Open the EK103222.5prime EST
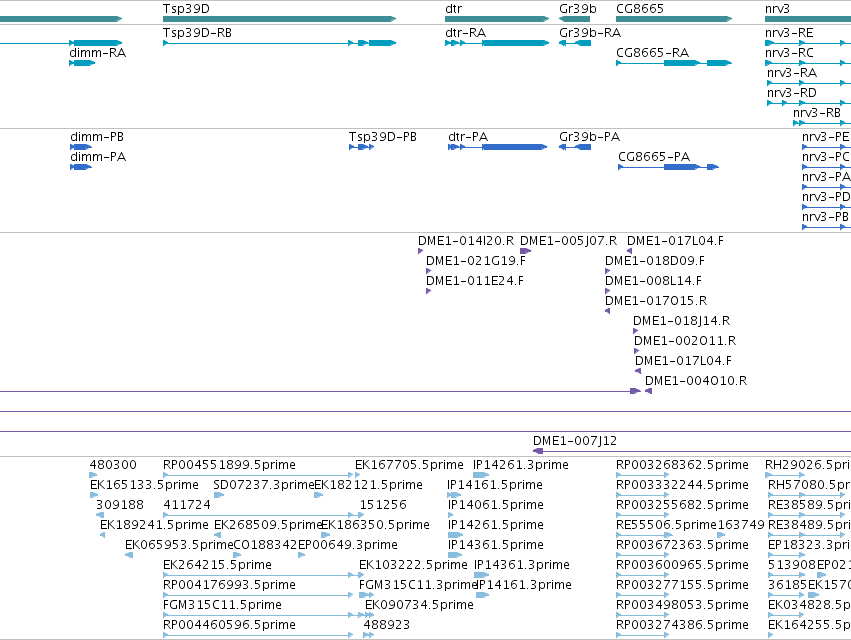851x640 pixels. click(x=413, y=565)
